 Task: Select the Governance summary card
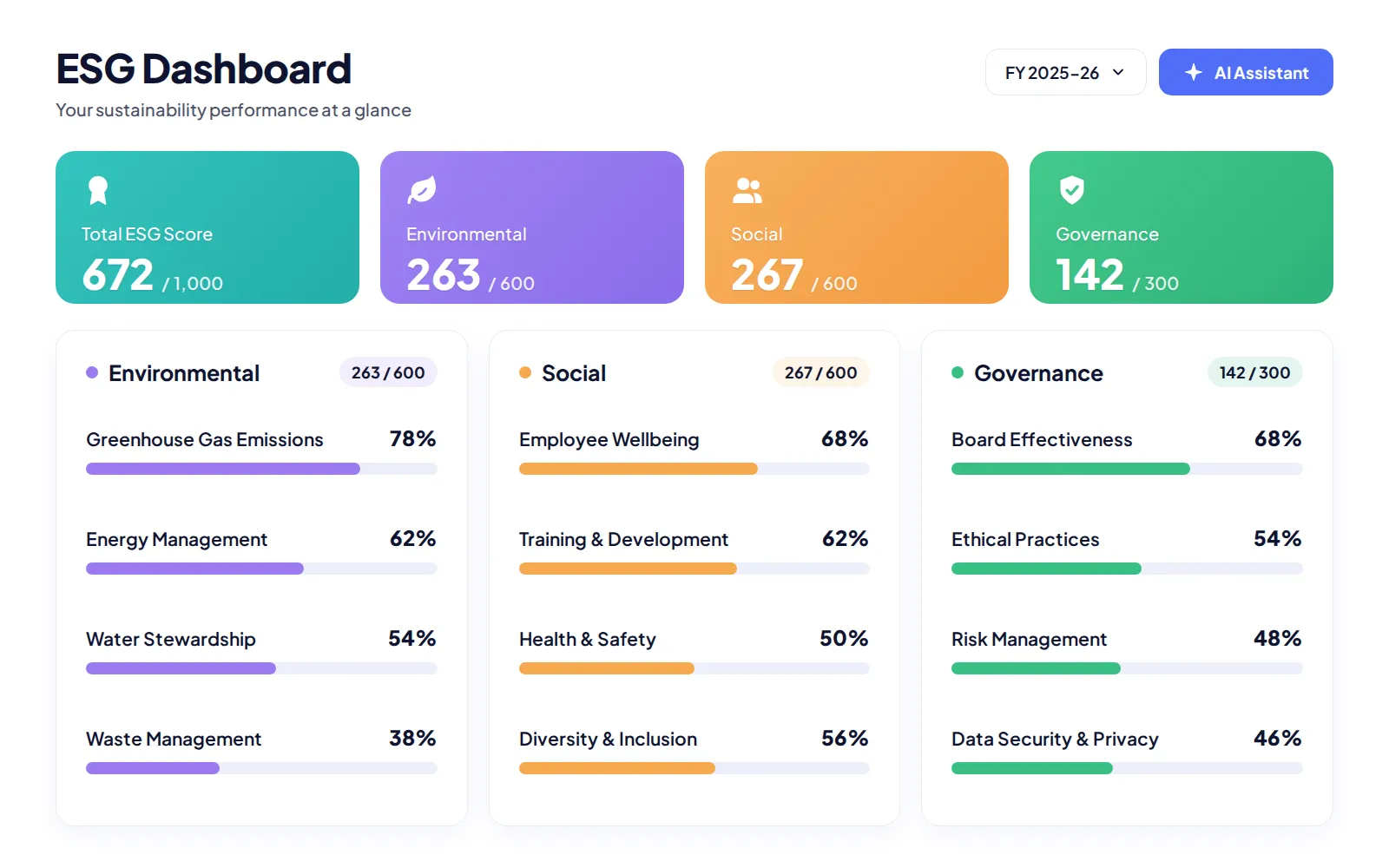1182,227
